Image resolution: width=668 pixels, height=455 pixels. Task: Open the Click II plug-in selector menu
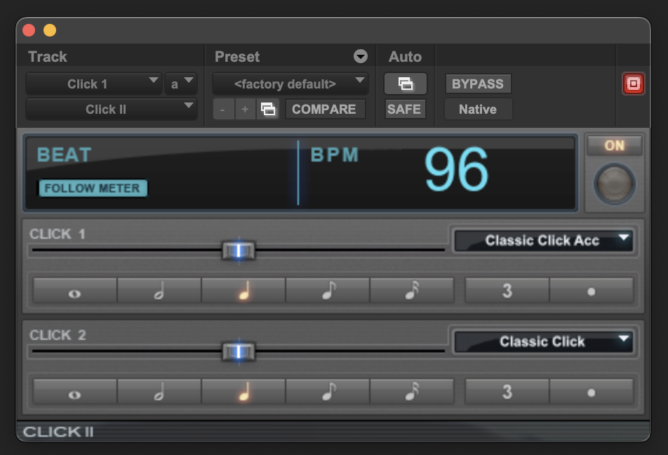[111, 109]
